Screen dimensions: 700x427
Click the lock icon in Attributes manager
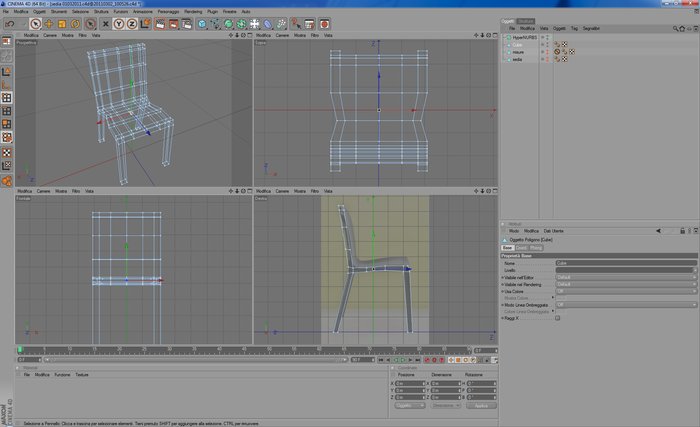pyautogui.click(x=682, y=231)
